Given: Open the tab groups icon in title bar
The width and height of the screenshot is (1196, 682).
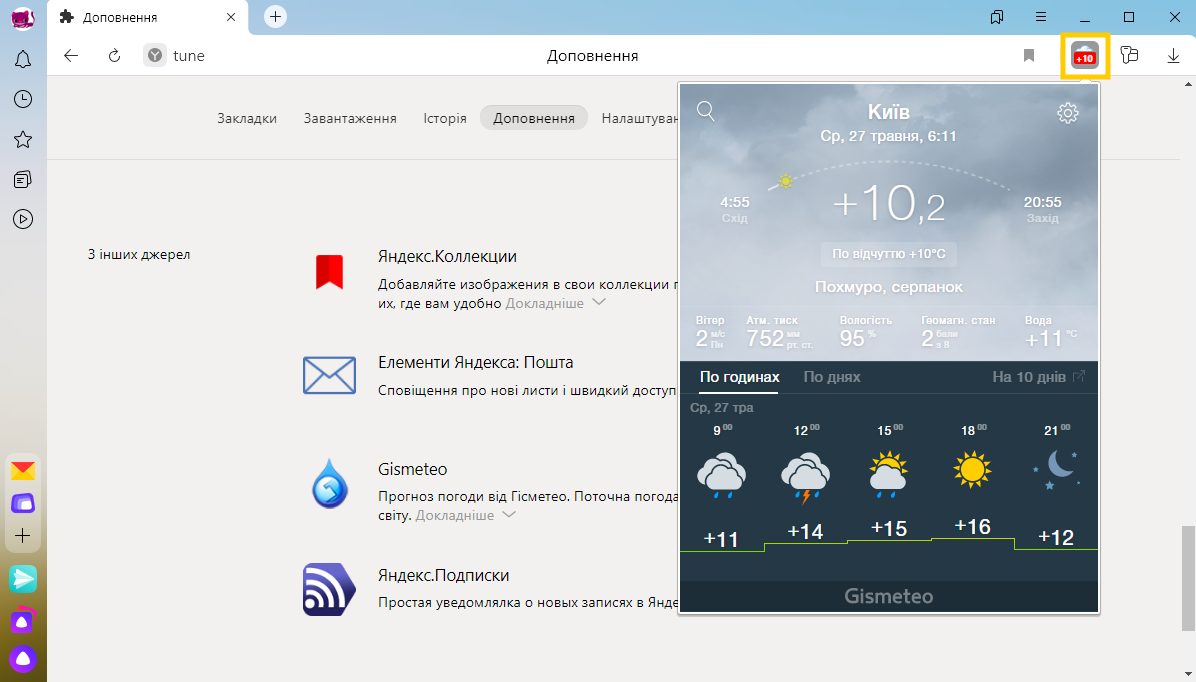Looking at the screenshot, I should [x=997, y=17].
